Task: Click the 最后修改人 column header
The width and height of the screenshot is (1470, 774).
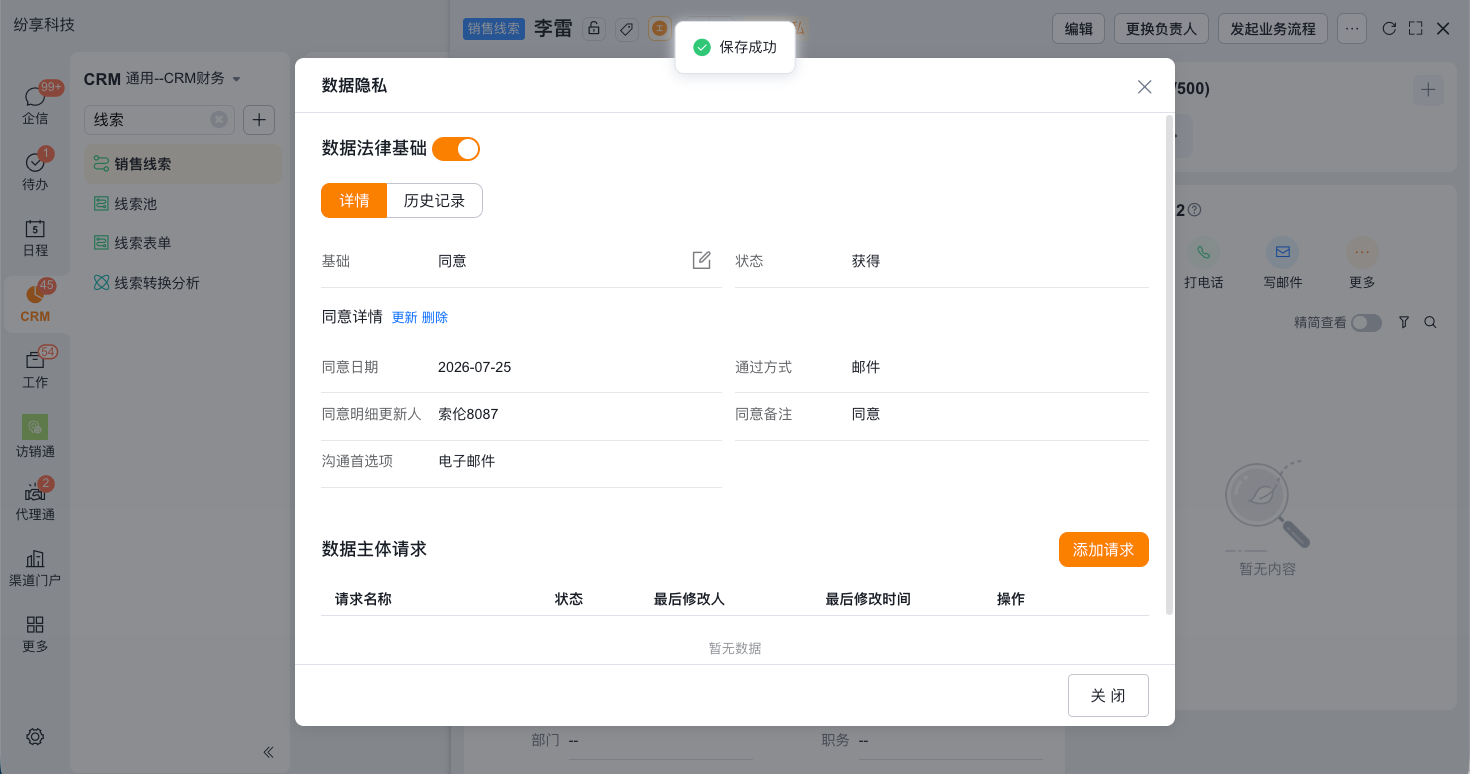Action: [x=689, y=599]
